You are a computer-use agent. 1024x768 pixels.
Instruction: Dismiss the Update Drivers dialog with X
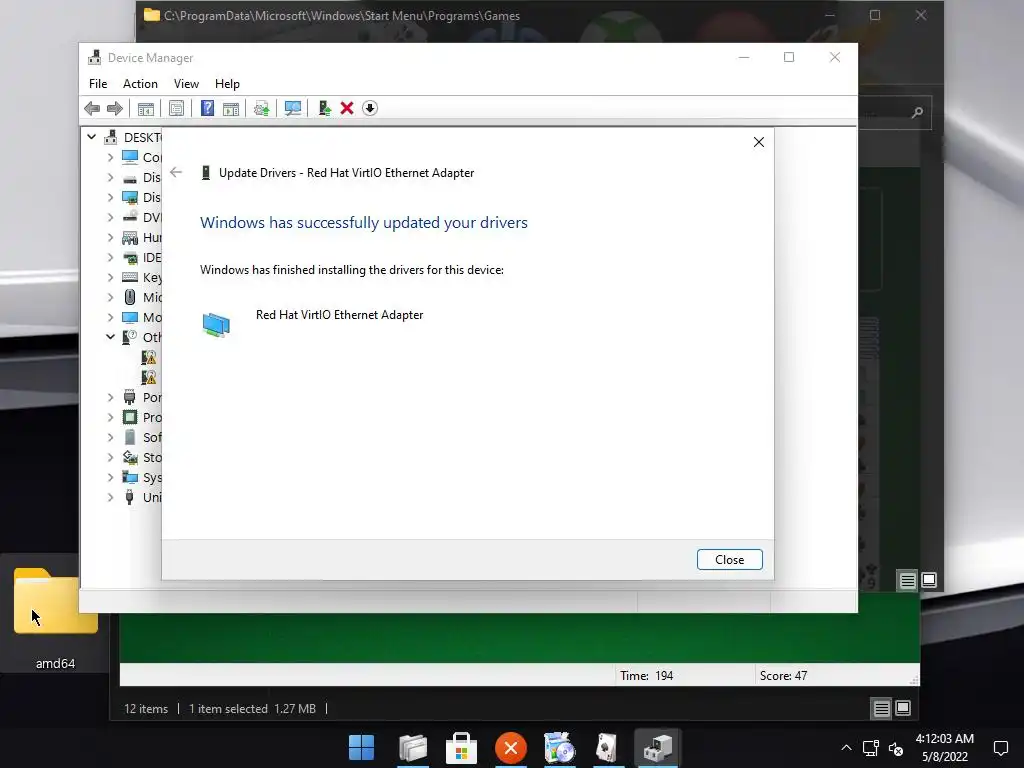point(759,142)
